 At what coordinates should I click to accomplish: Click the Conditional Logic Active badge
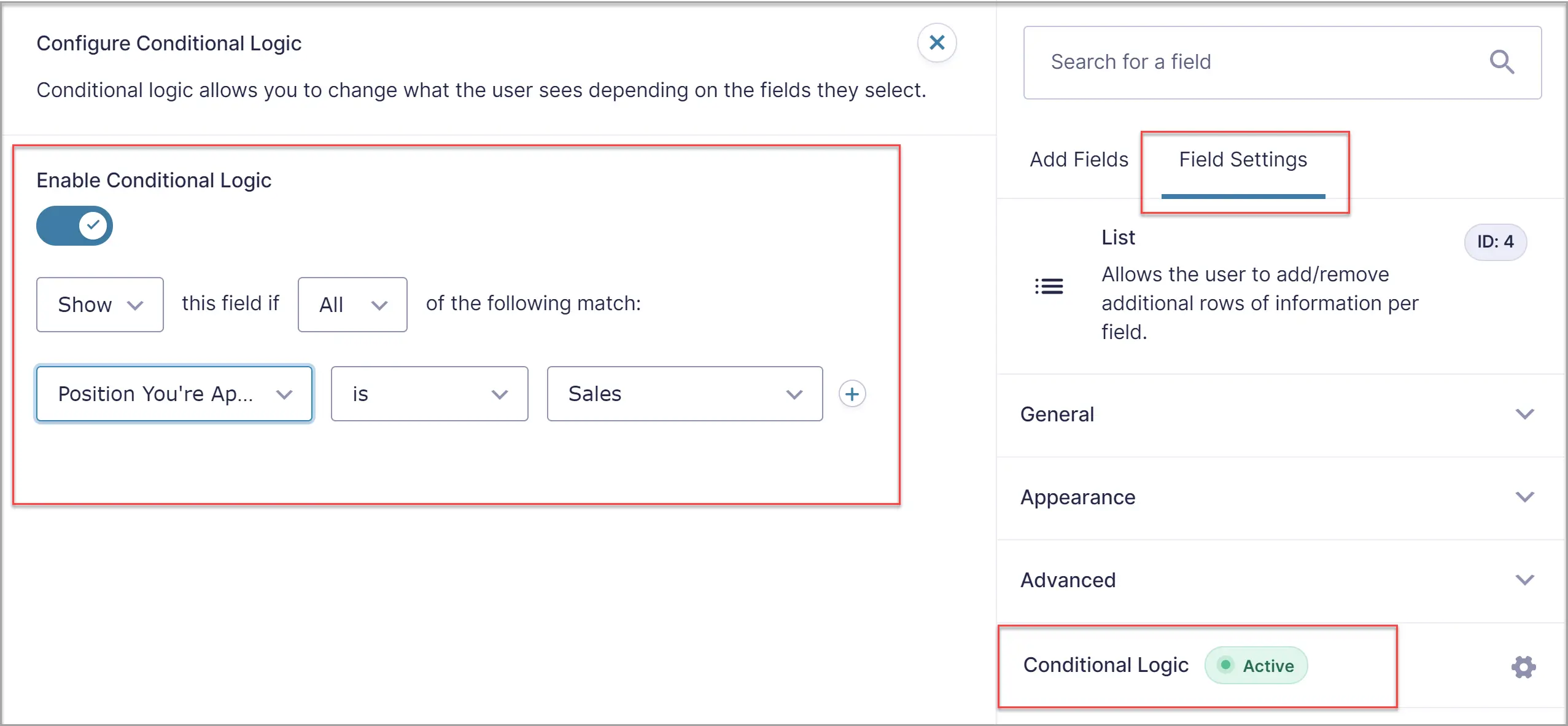(x=1256, y=666)
